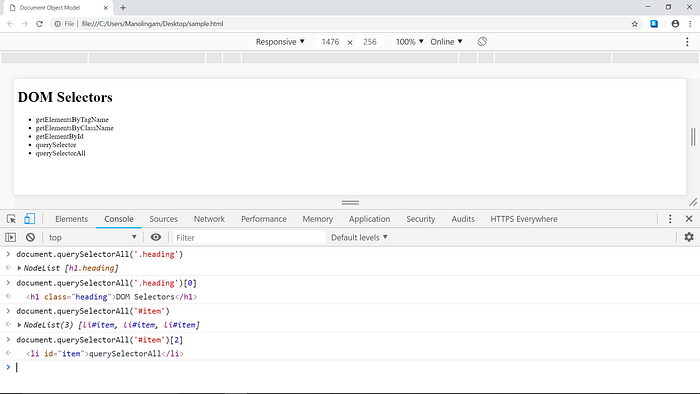Switch to the Audits tab

462,219
